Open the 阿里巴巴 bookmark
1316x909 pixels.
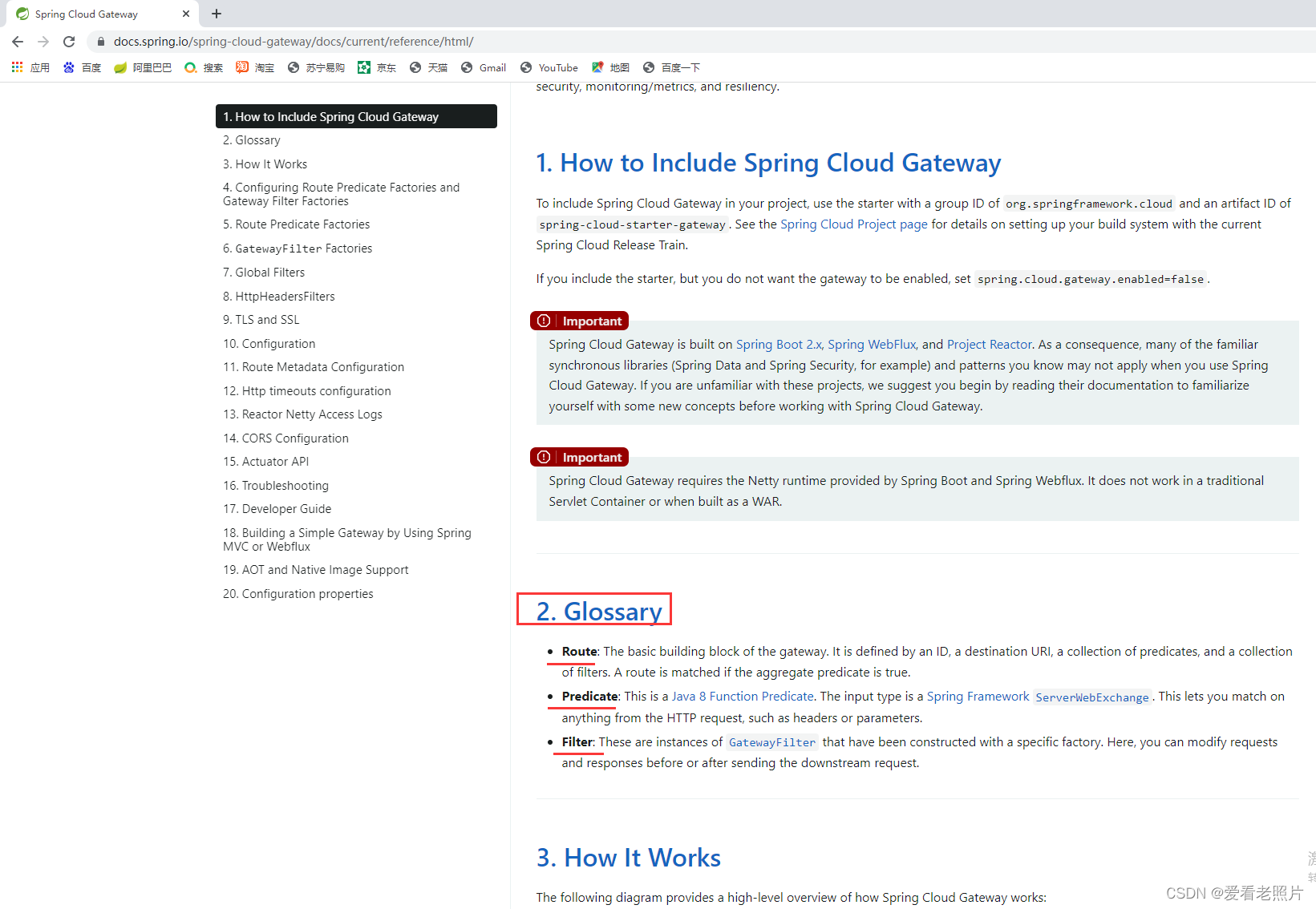tap(143, 67)
